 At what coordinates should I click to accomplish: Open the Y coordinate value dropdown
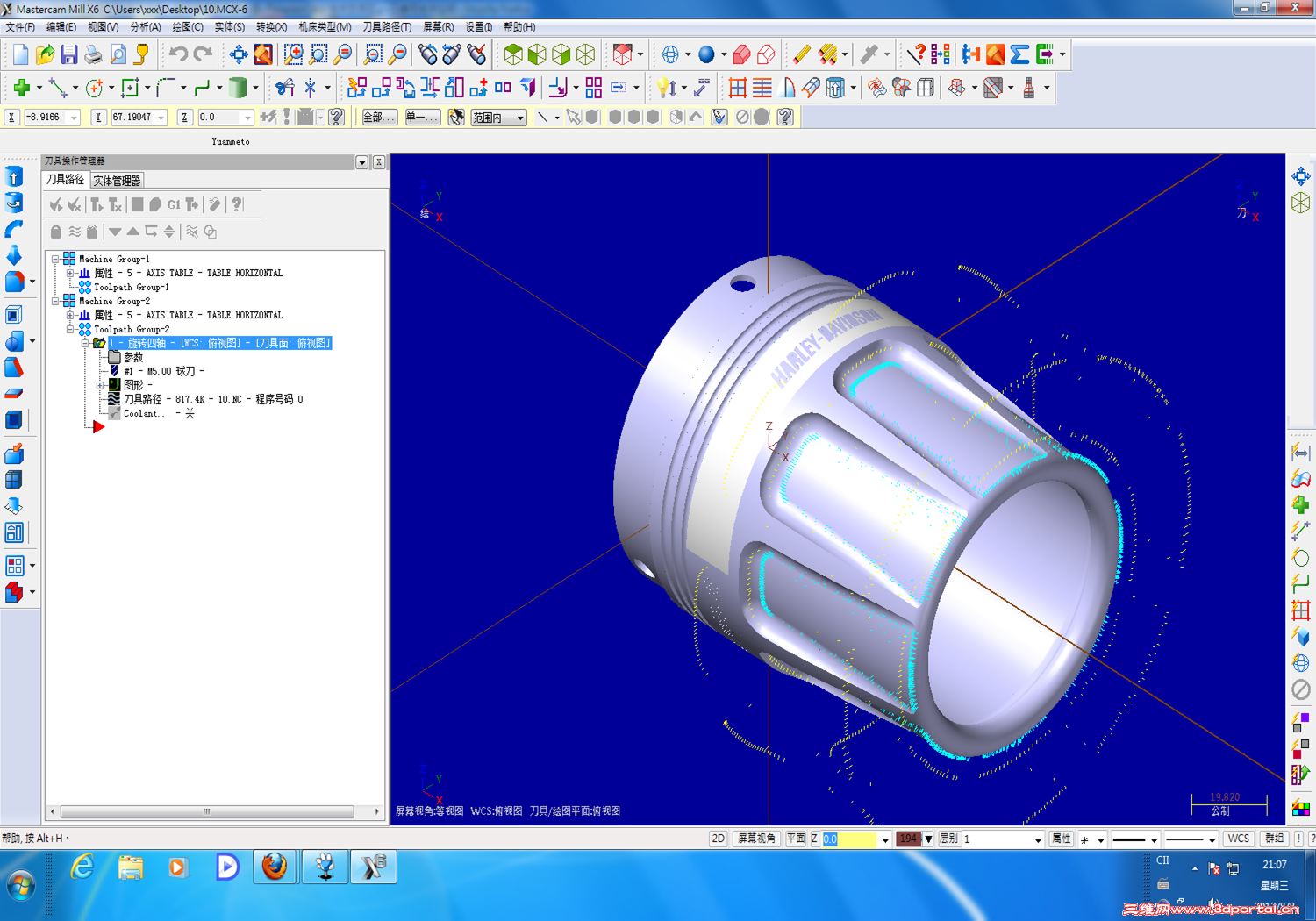(x=161, y=118)
